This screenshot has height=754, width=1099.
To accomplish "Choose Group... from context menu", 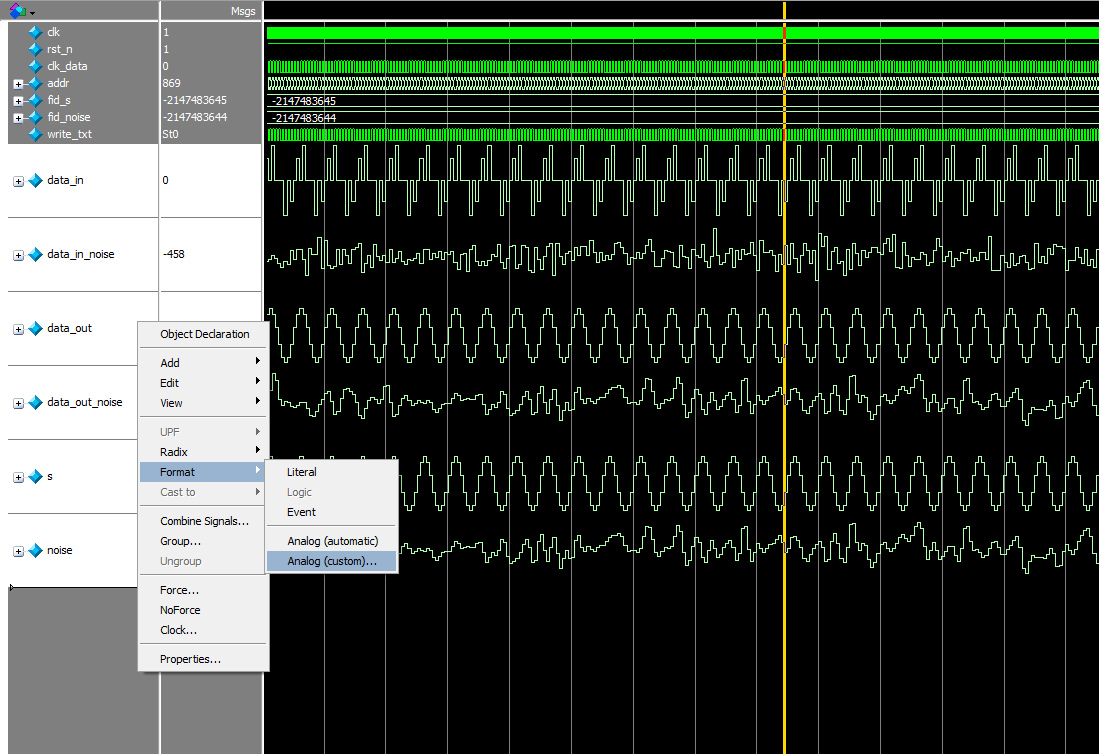I will 203,541.
